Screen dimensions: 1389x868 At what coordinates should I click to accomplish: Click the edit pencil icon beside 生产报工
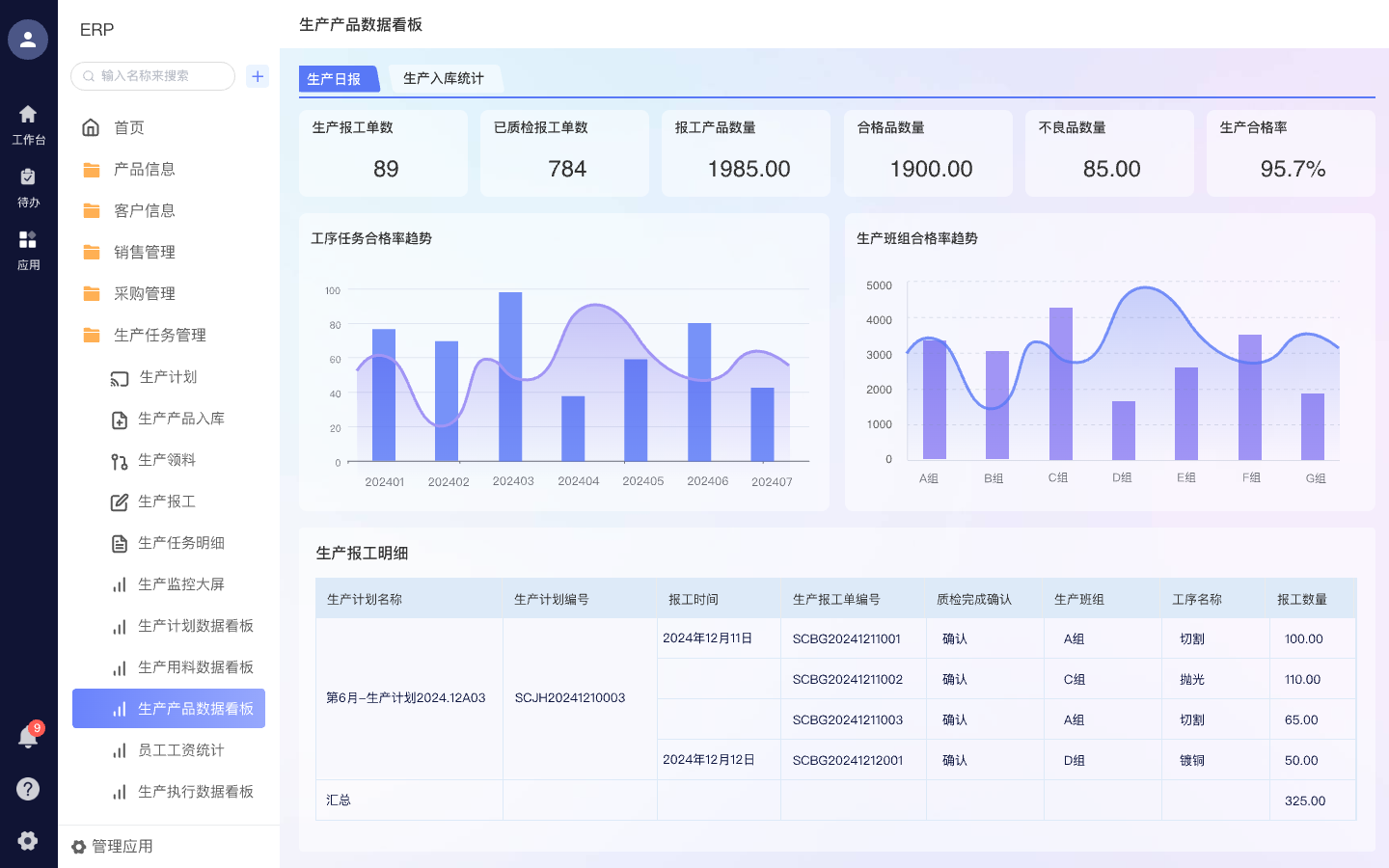(x=119, y=502)
